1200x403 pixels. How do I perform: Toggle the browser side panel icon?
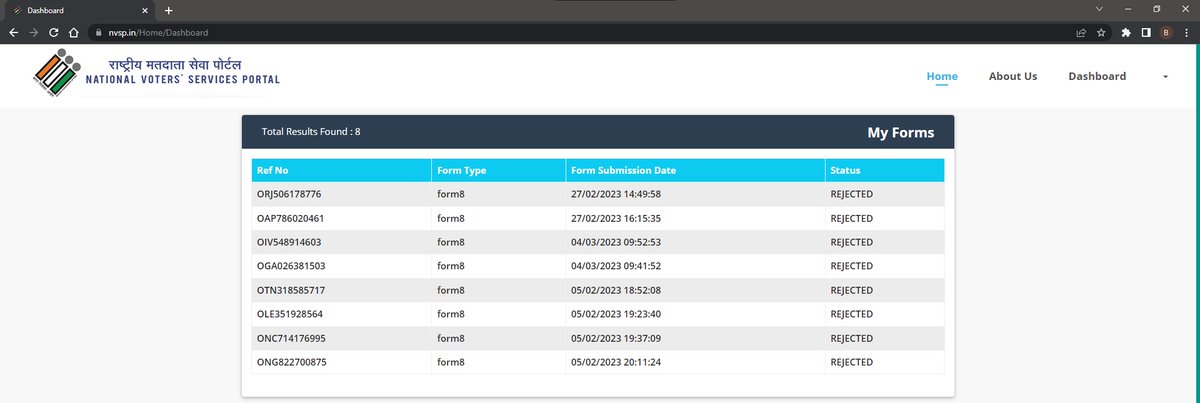[x=1146, y=32]
